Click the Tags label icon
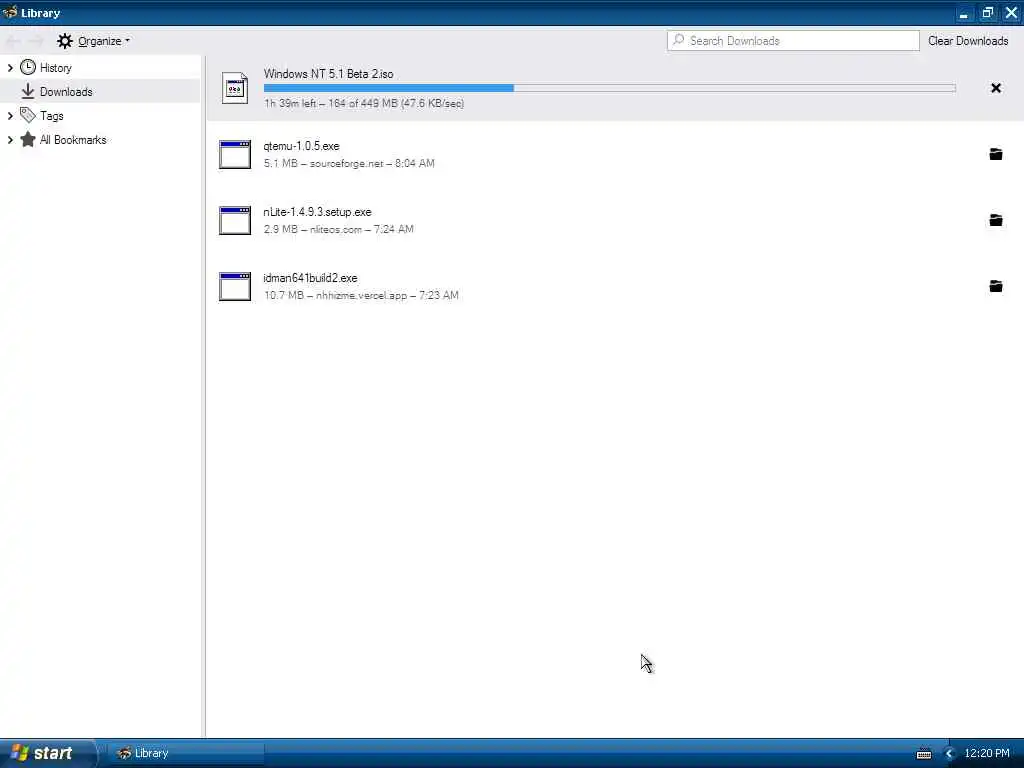The height and width of the screenshot is (768, 1024). [x=27, y=116]
